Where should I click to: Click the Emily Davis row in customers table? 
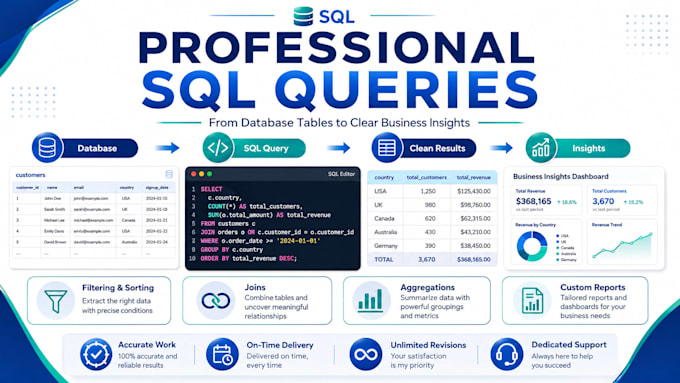(94, 231)
